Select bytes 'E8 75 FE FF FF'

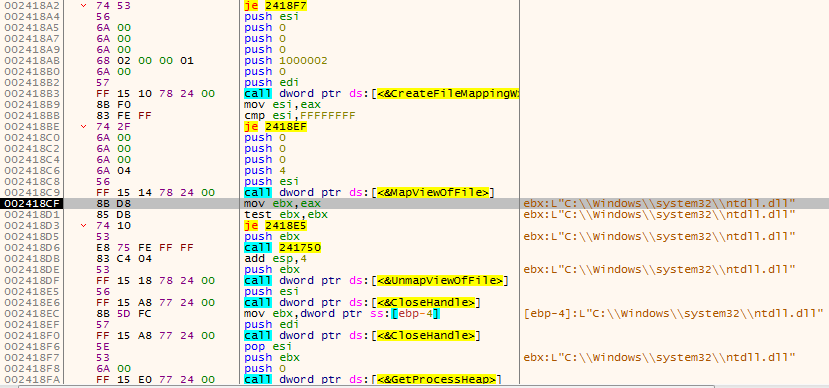145,247
